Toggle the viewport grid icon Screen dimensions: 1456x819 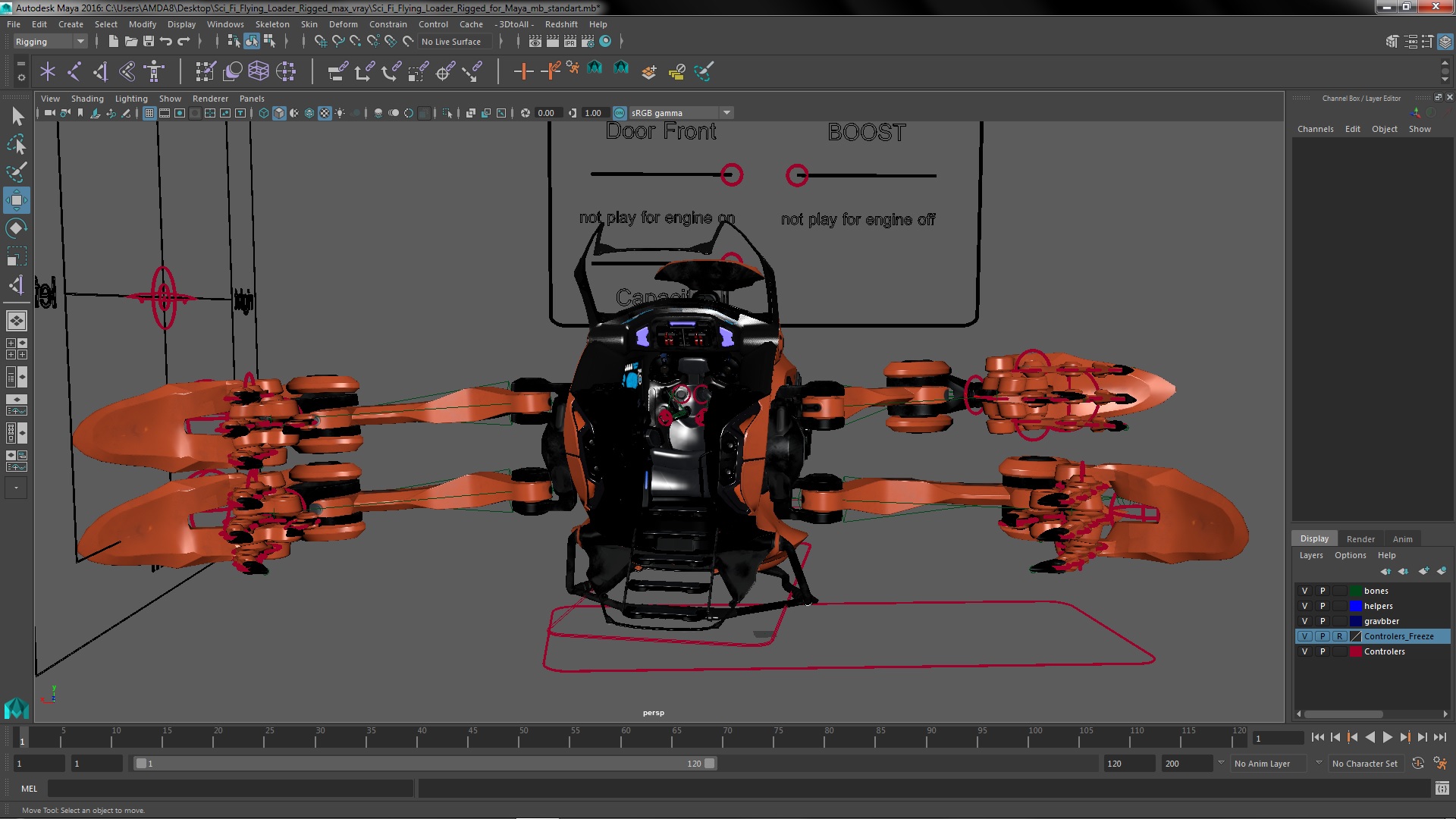point(149,113)
